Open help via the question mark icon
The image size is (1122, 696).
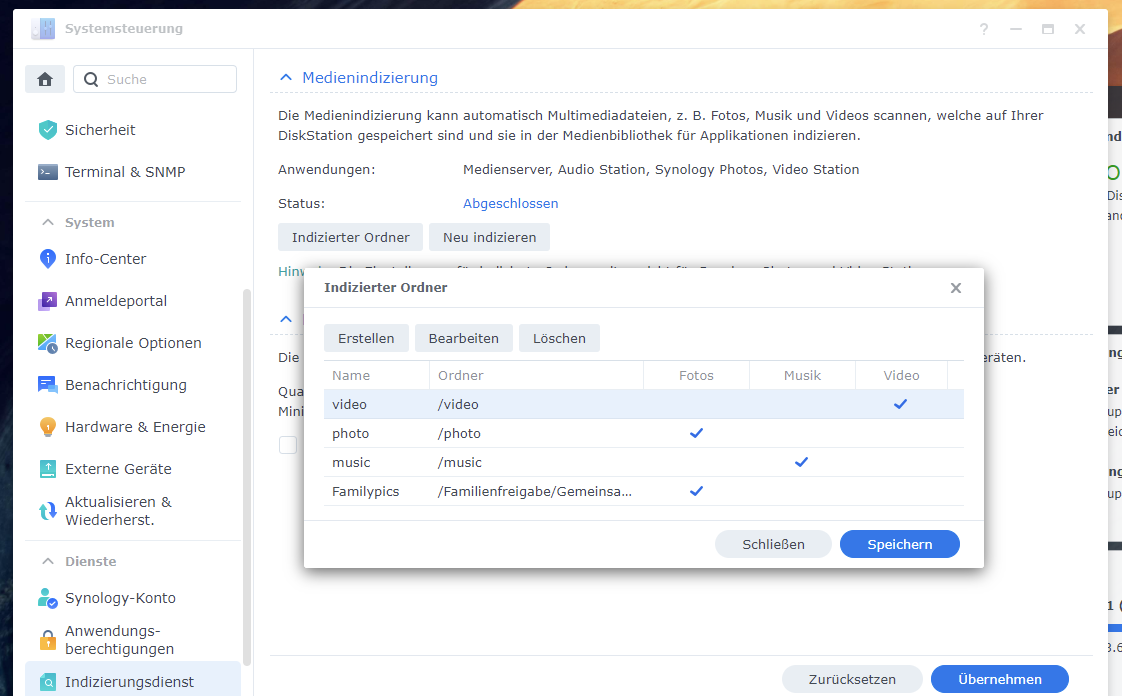tap(984, 29)
